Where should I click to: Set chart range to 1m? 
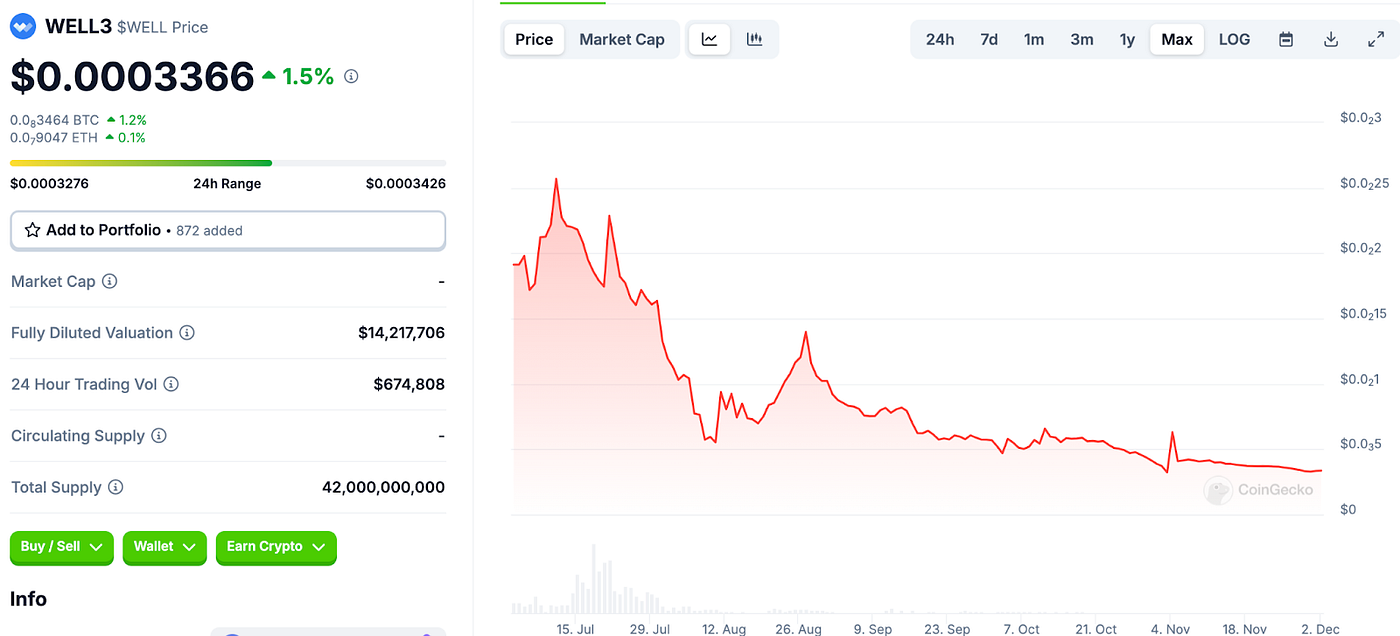pos(1034,39)
